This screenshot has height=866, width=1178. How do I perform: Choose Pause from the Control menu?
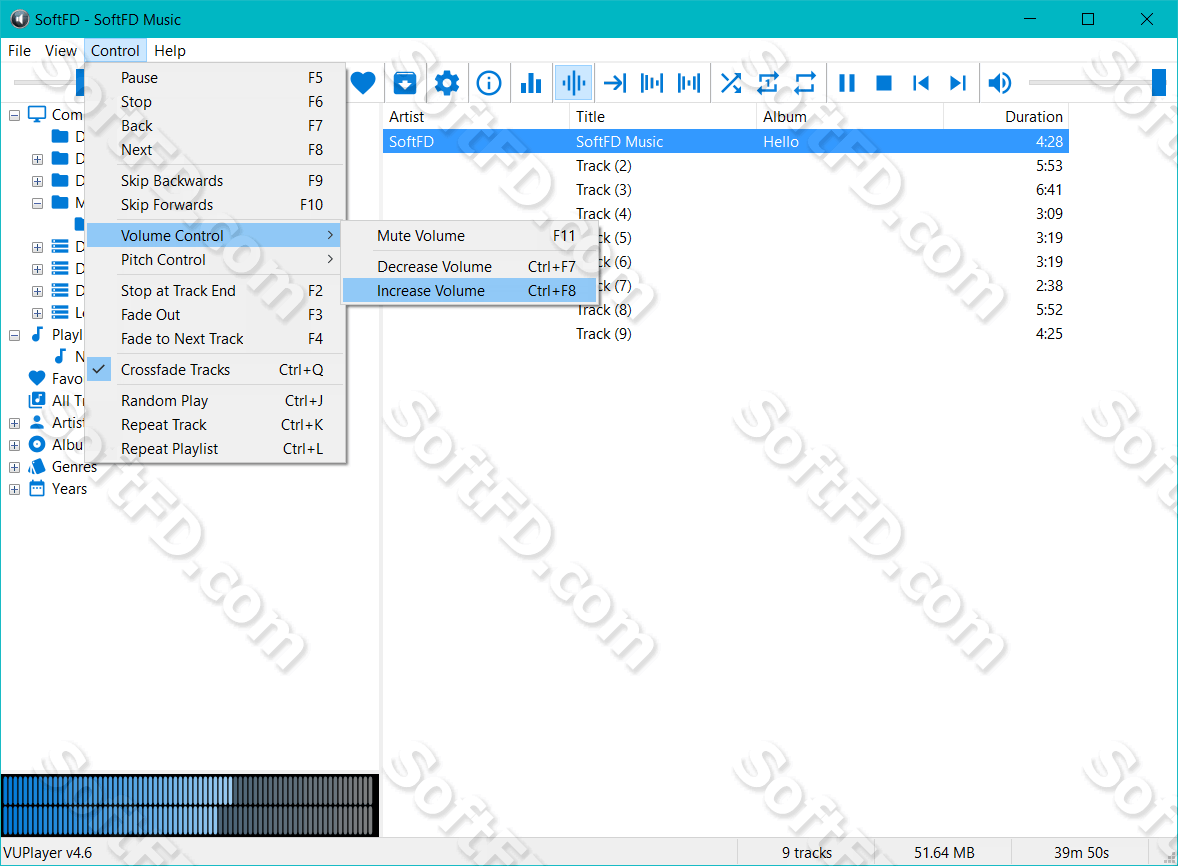tap(215, 77)
